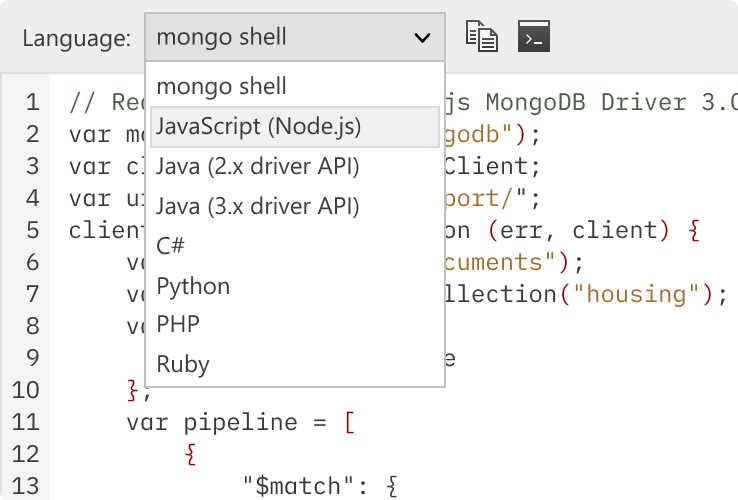Copy the generated code to clipboard
738x500 pixels.
pyautogui.click(x=482, y=36)
